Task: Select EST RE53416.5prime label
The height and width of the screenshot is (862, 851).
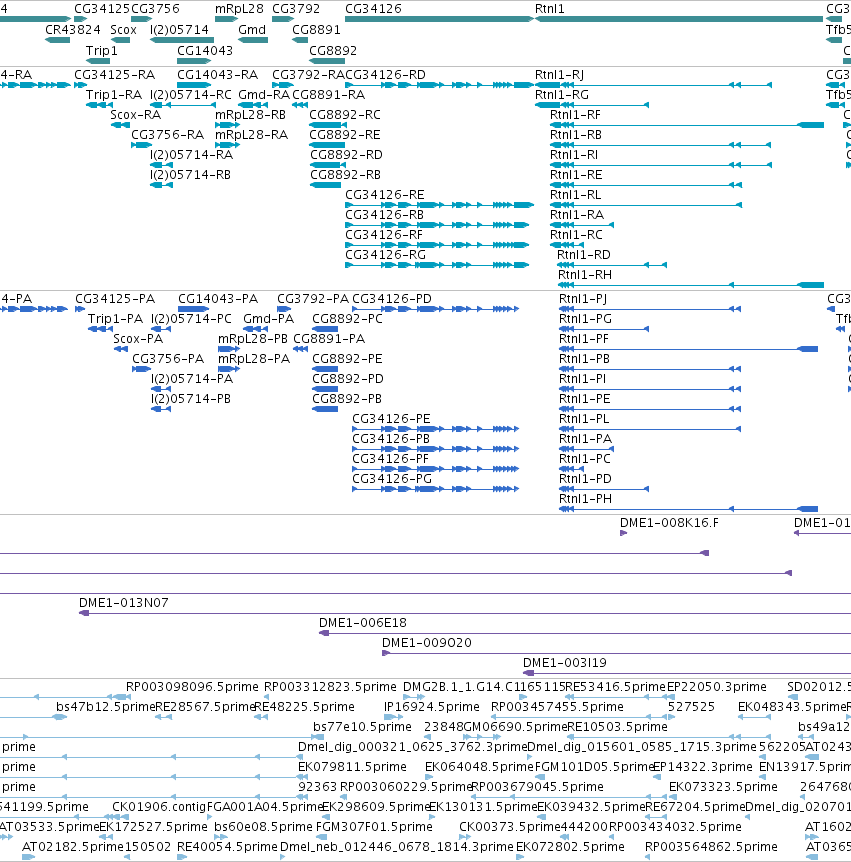Action: (x=615, y=687)
